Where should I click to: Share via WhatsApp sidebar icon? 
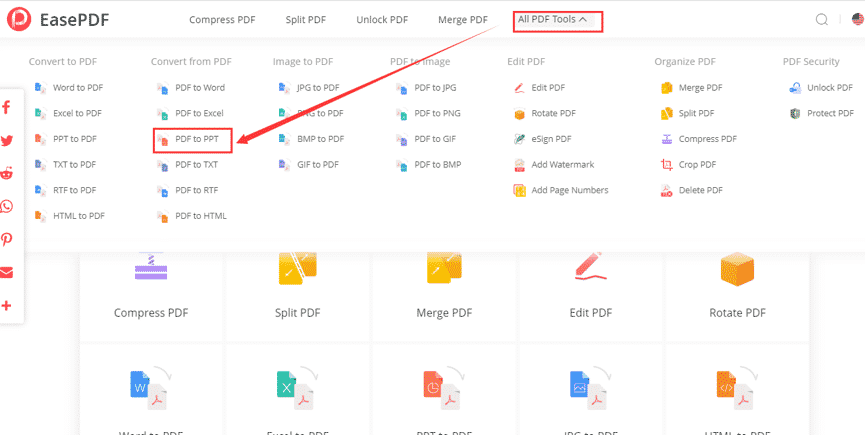[7, 207]
